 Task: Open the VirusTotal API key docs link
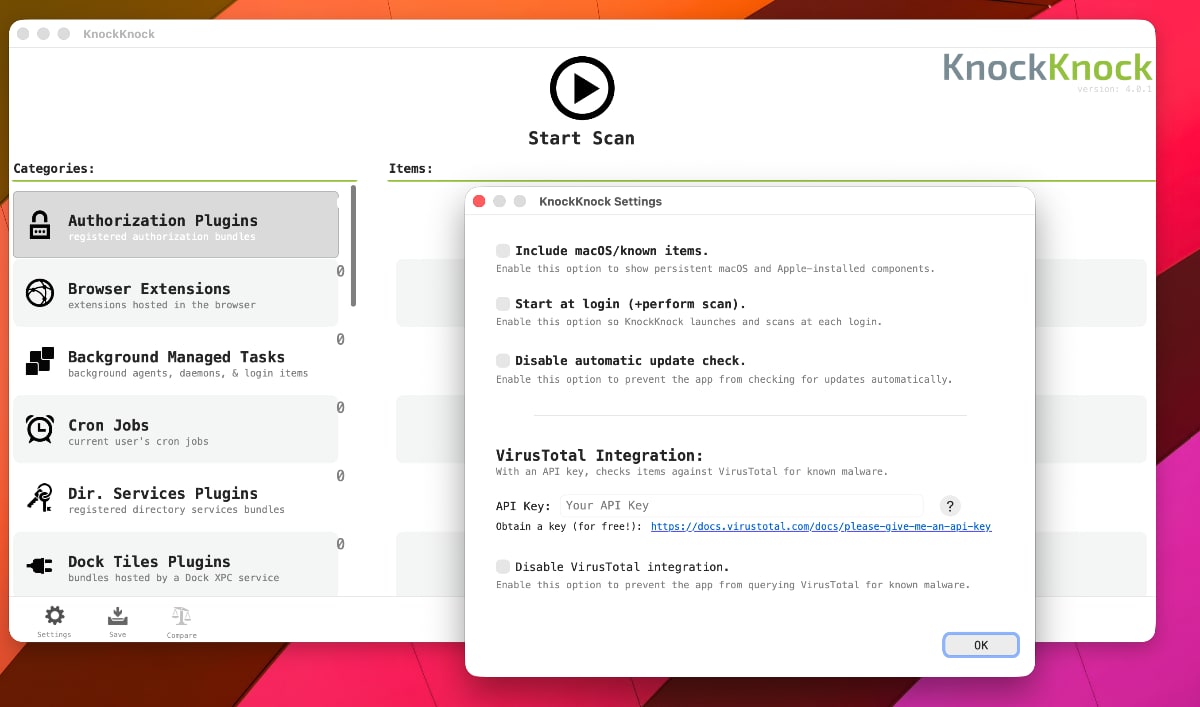(820, 526)
